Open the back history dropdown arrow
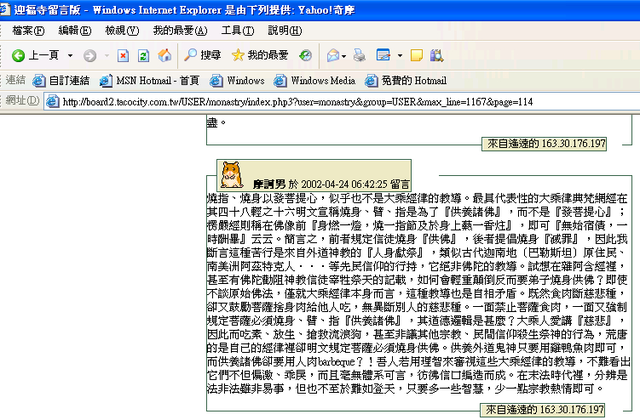The image size is (640, 420). coord(70,56)
